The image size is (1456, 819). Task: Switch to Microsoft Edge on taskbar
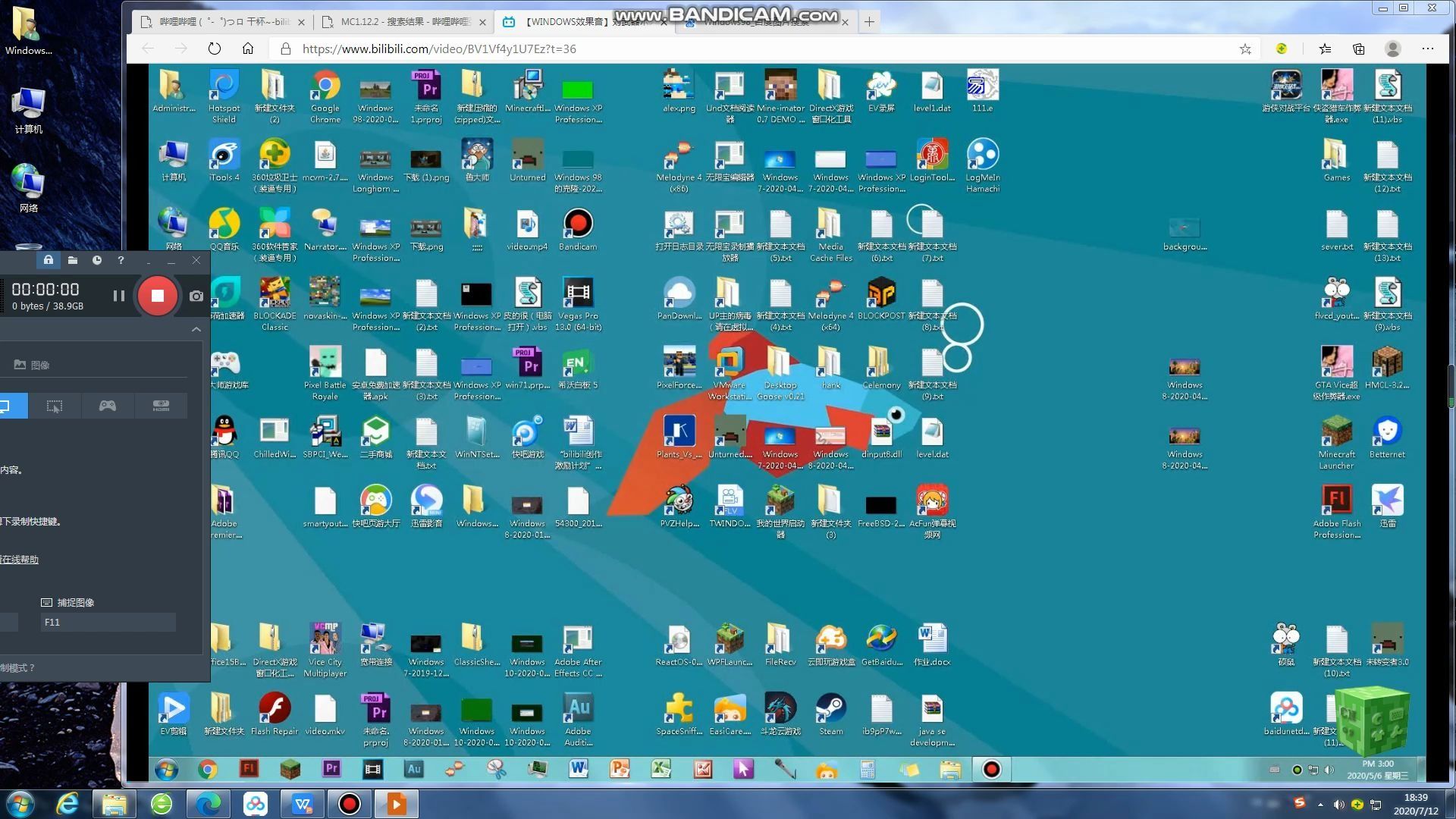208,803
